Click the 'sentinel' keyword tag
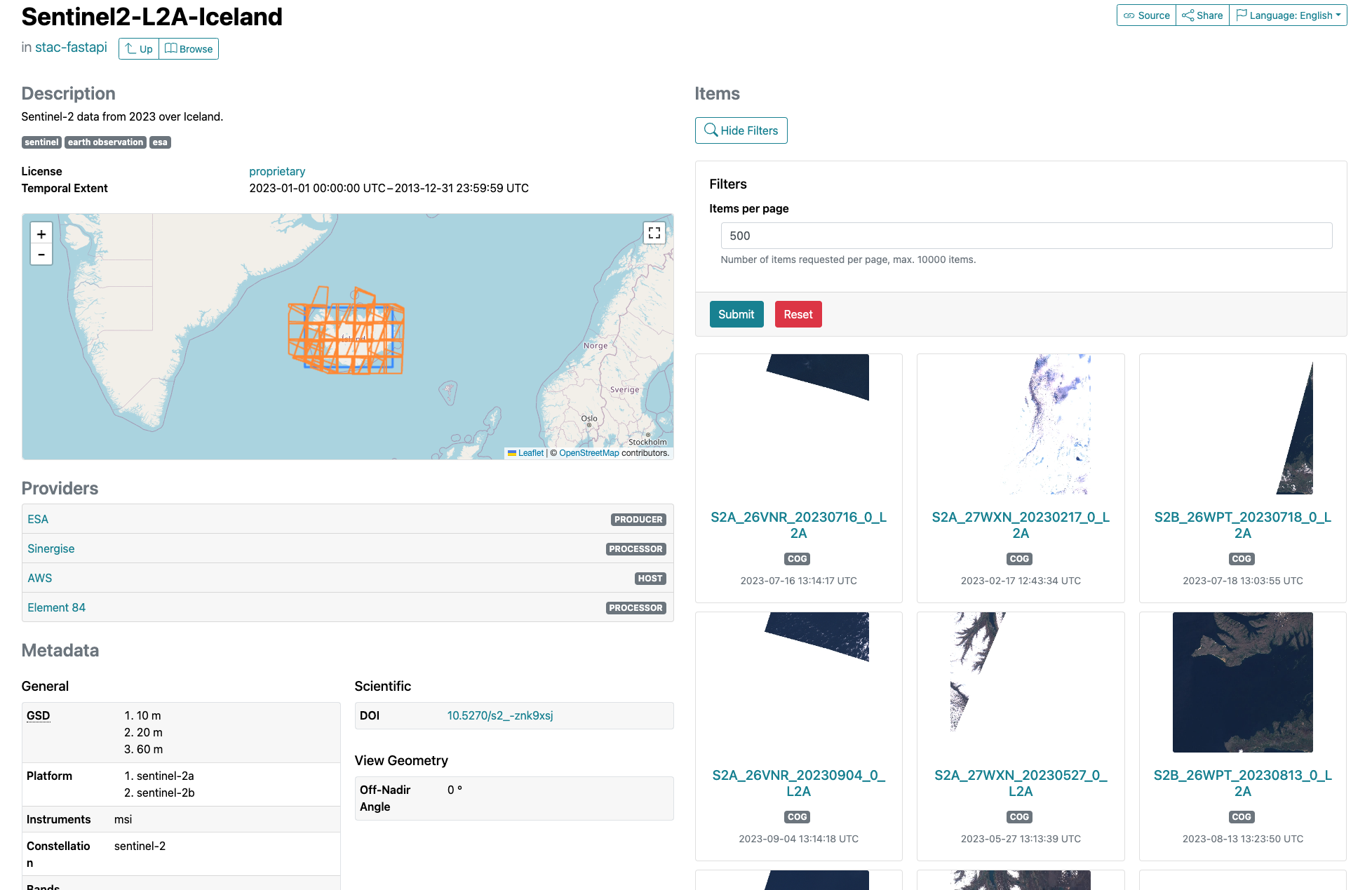The image size is (1372, 890). click(x=42, y=142)
